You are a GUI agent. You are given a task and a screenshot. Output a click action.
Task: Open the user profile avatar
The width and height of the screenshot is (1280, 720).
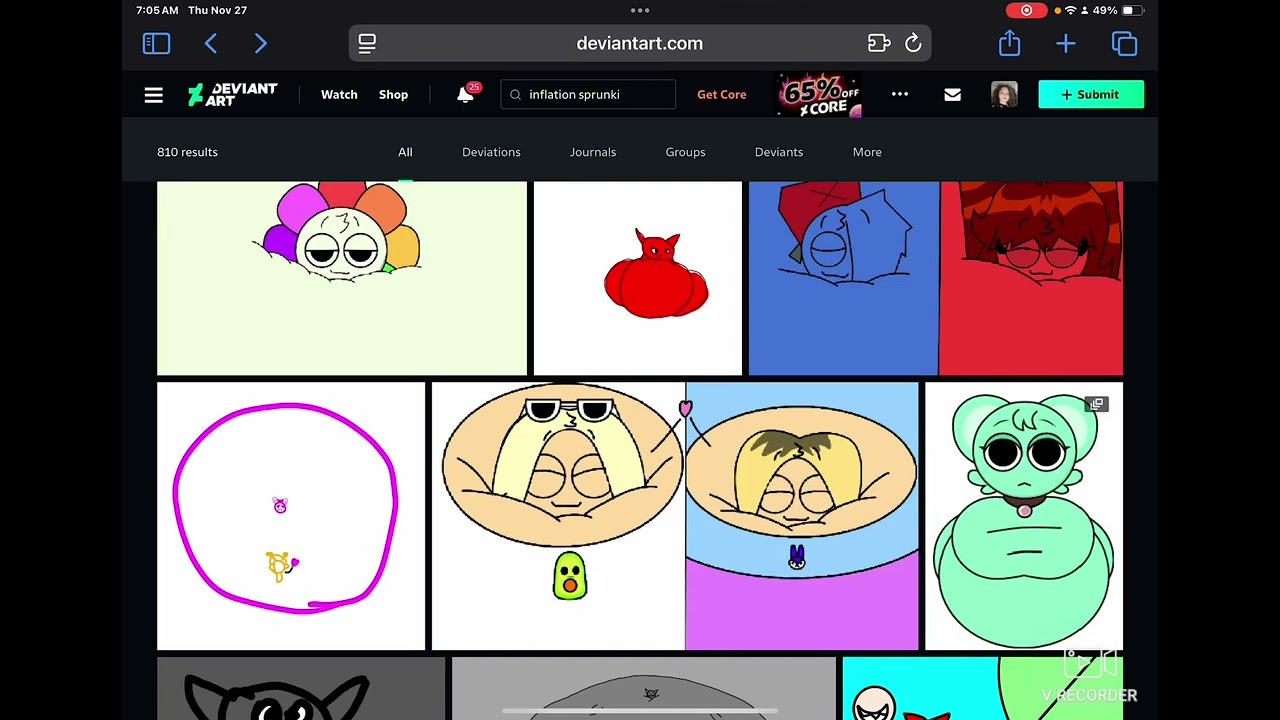pos(1004,94)
